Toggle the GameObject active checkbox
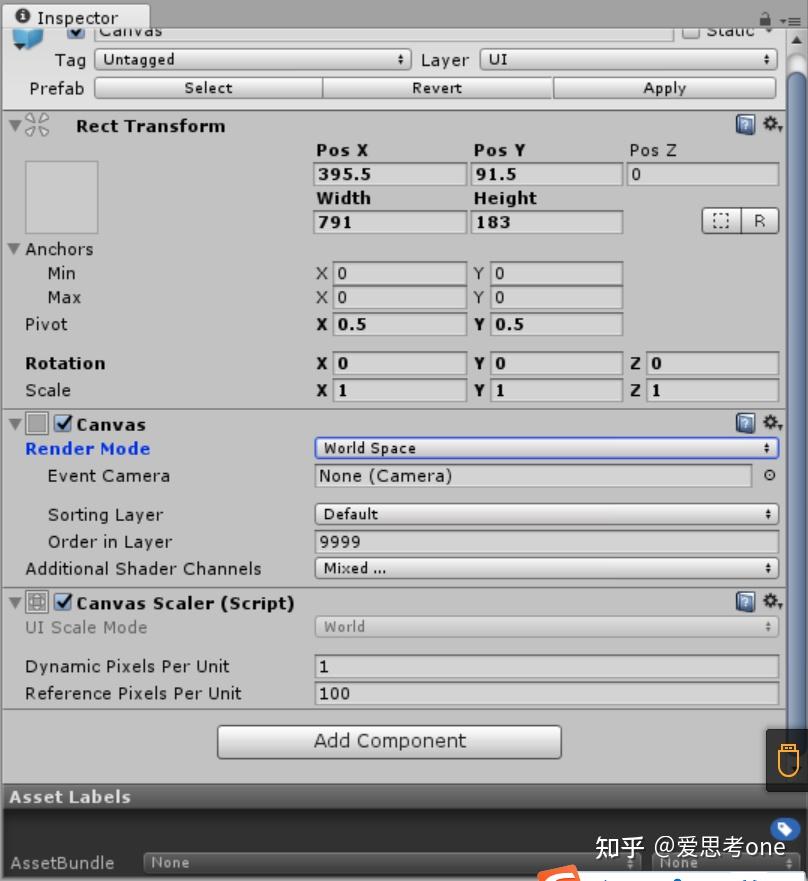The height and width of the screenshot is (881, 808). click(x=75, y=33)
